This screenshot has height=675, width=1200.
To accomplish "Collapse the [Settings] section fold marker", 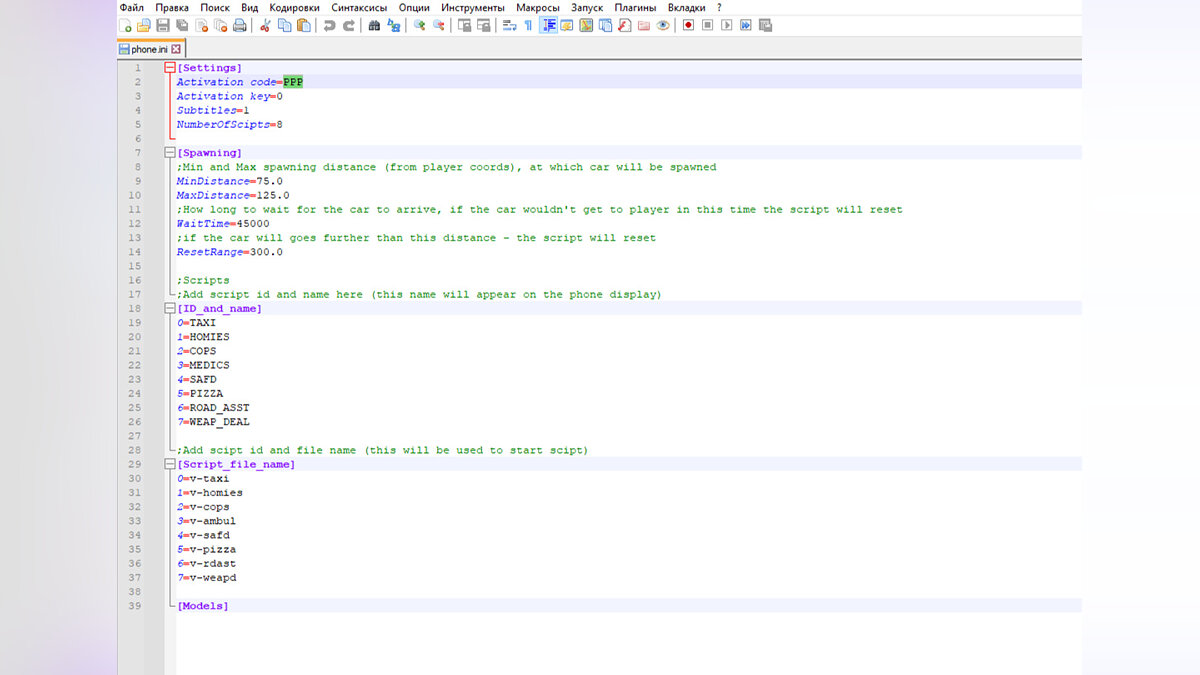I will click(169, 68).
